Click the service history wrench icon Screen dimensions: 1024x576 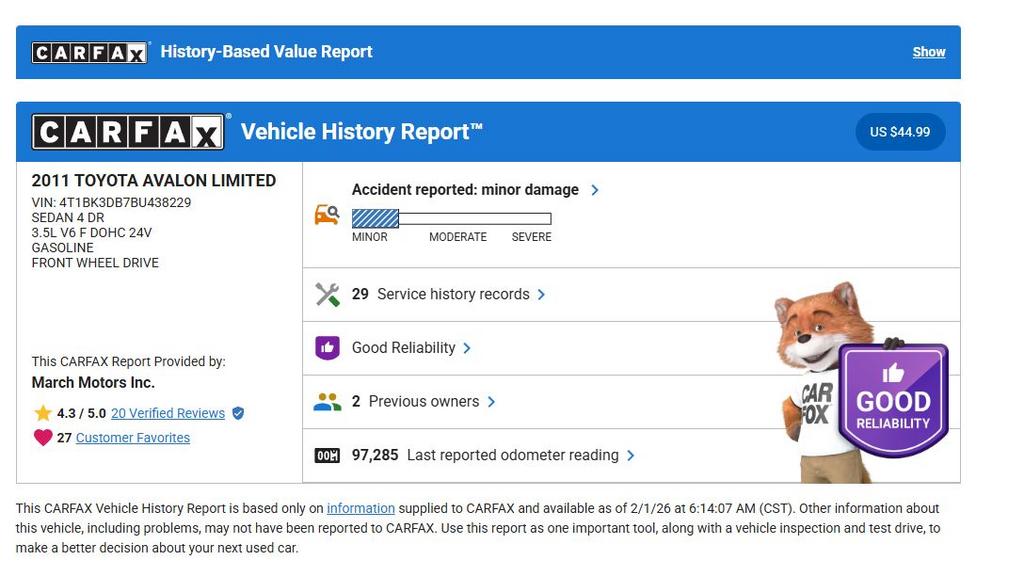click(x=327, y=294)
